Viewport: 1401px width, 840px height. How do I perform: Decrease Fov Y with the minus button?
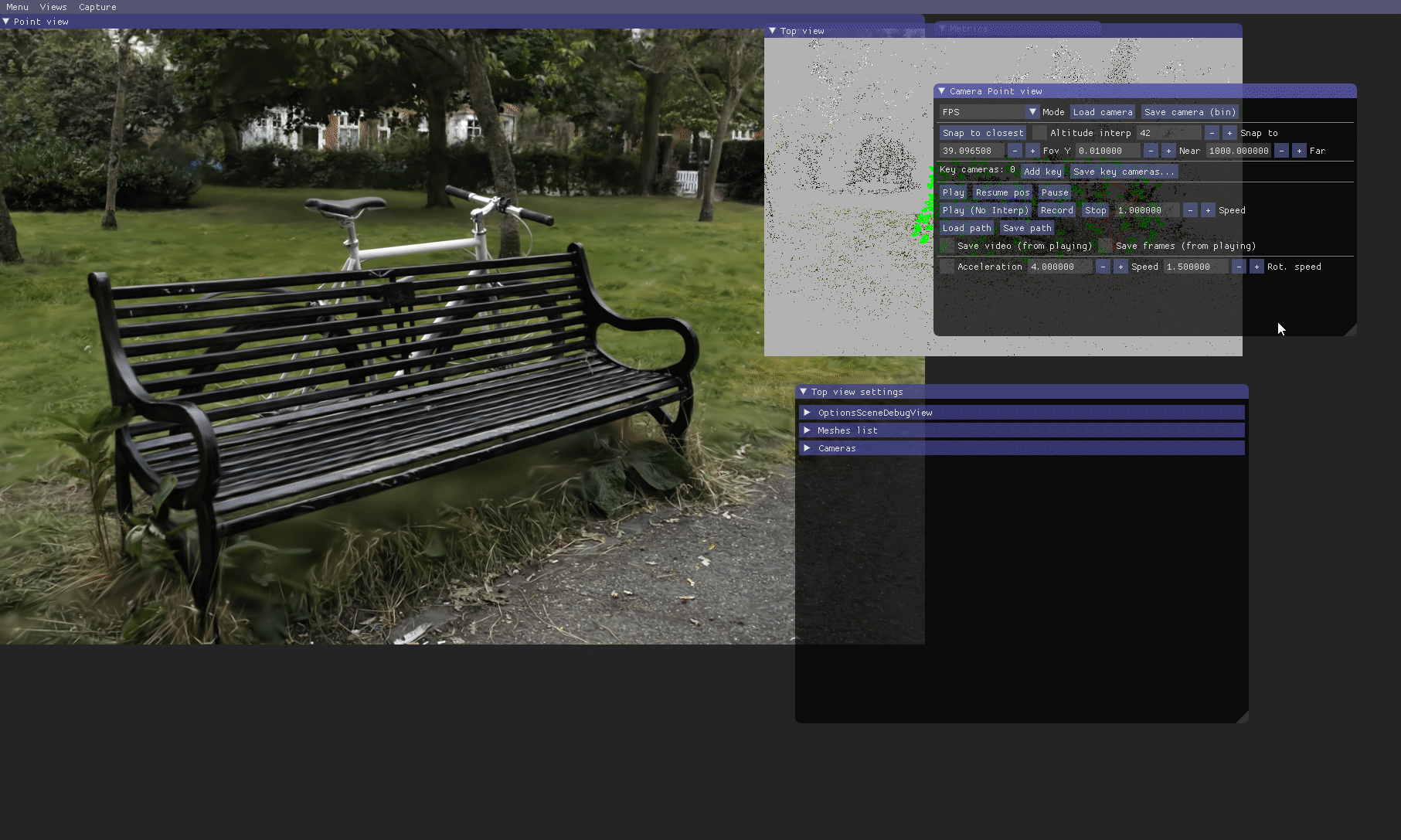click(1015, 151)
